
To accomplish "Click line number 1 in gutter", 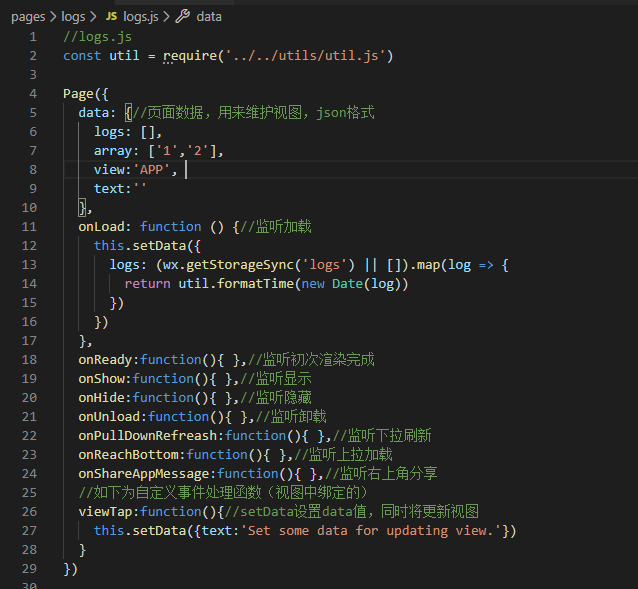I will coord(33,37).
